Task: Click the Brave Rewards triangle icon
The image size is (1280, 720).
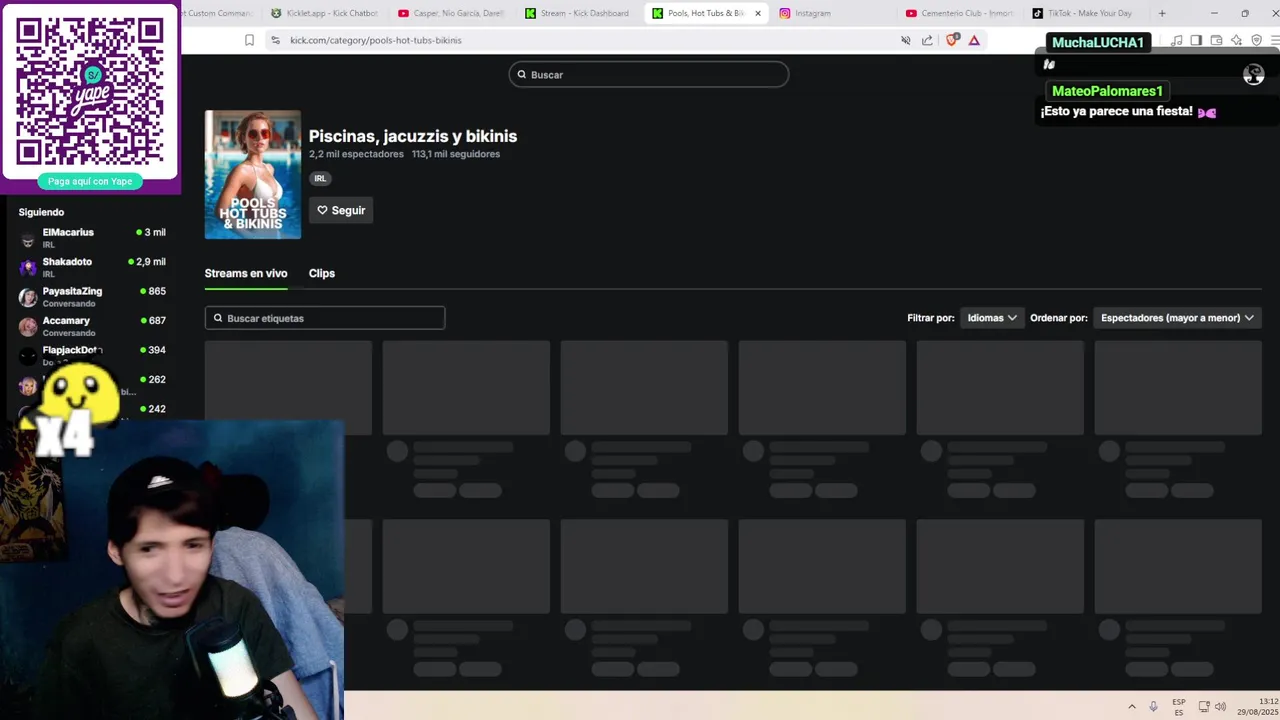Action: pyautogui.click(x=974, y=40)
